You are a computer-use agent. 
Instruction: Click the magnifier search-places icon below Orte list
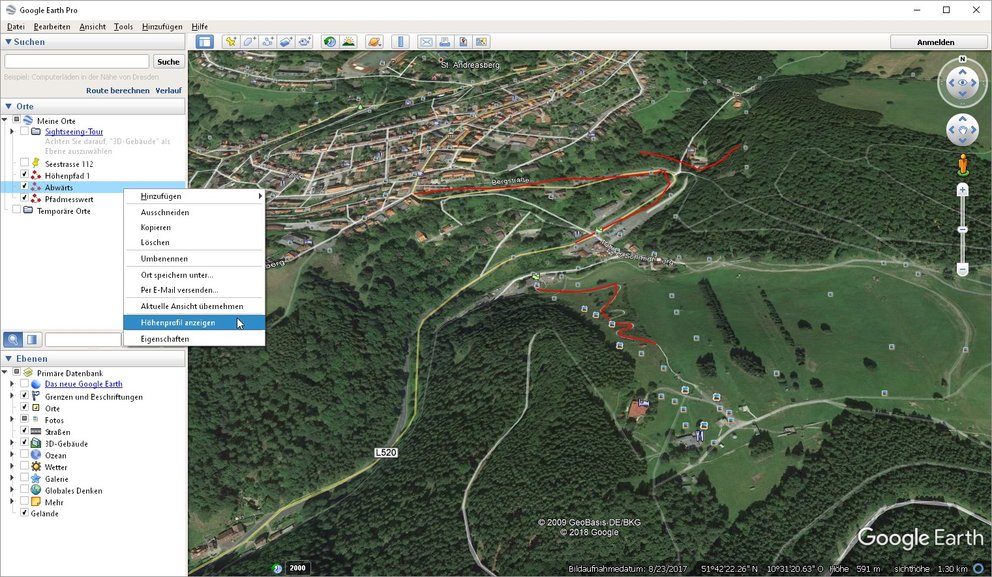click(x=13, y=340)
